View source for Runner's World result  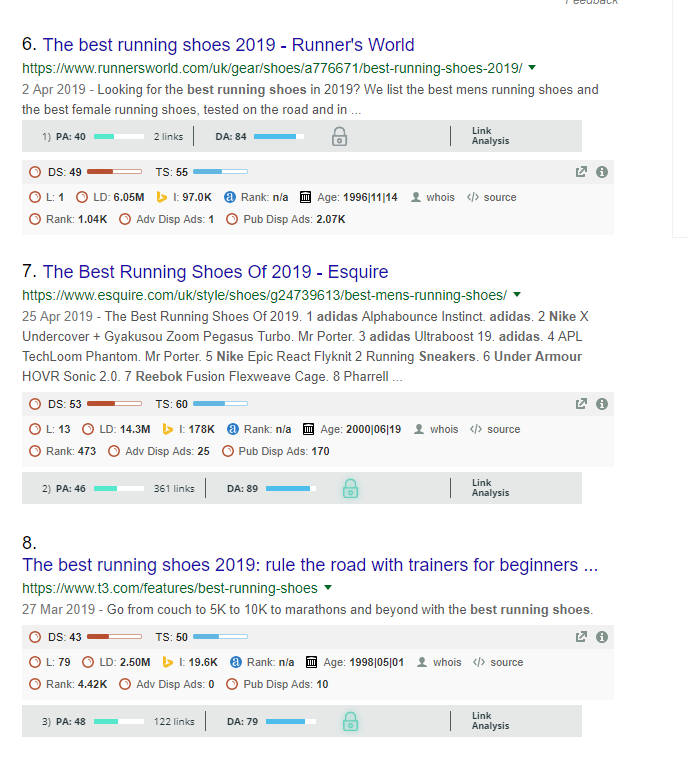point(492,197)
